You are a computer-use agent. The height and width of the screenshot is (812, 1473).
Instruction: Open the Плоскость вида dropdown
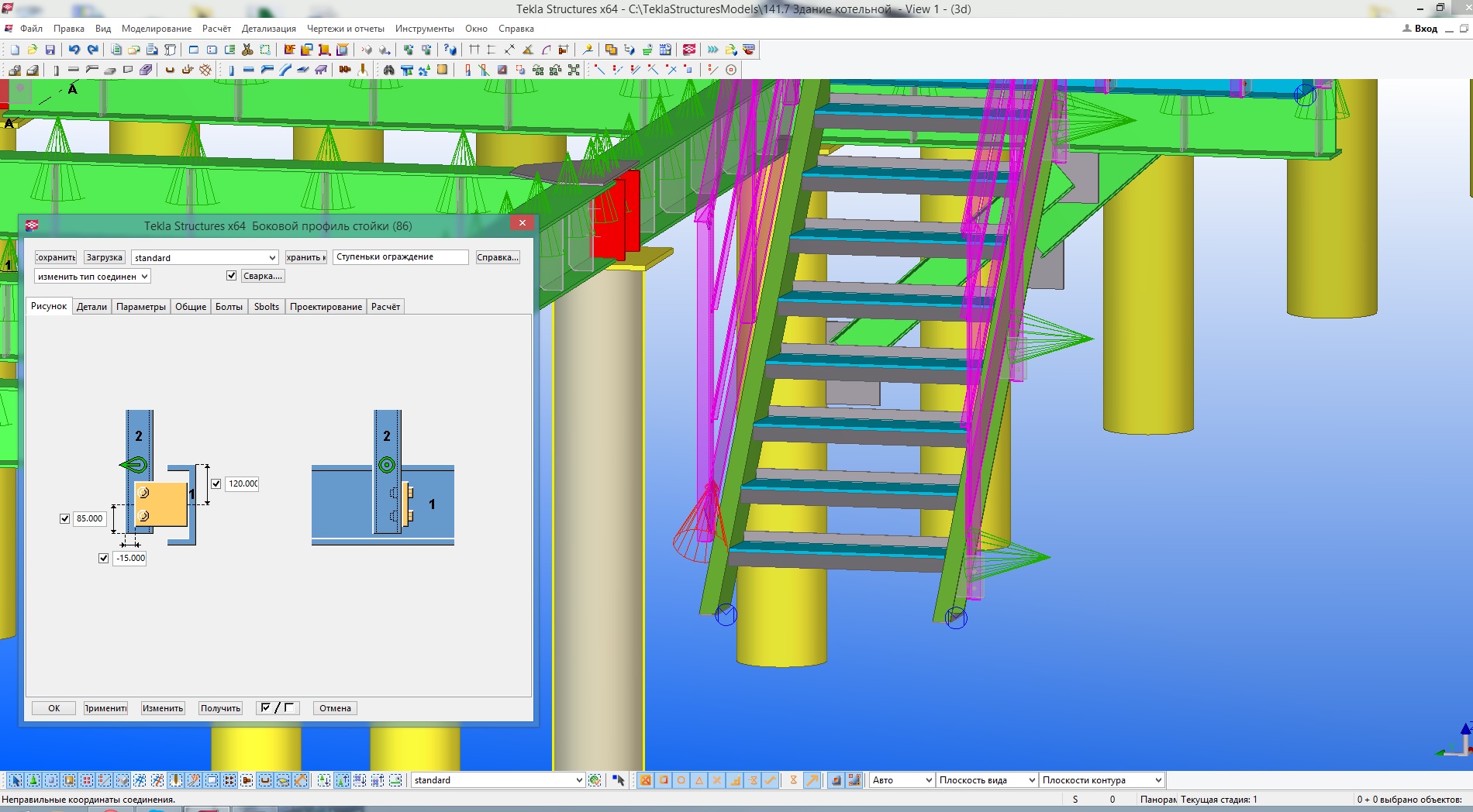986,780
